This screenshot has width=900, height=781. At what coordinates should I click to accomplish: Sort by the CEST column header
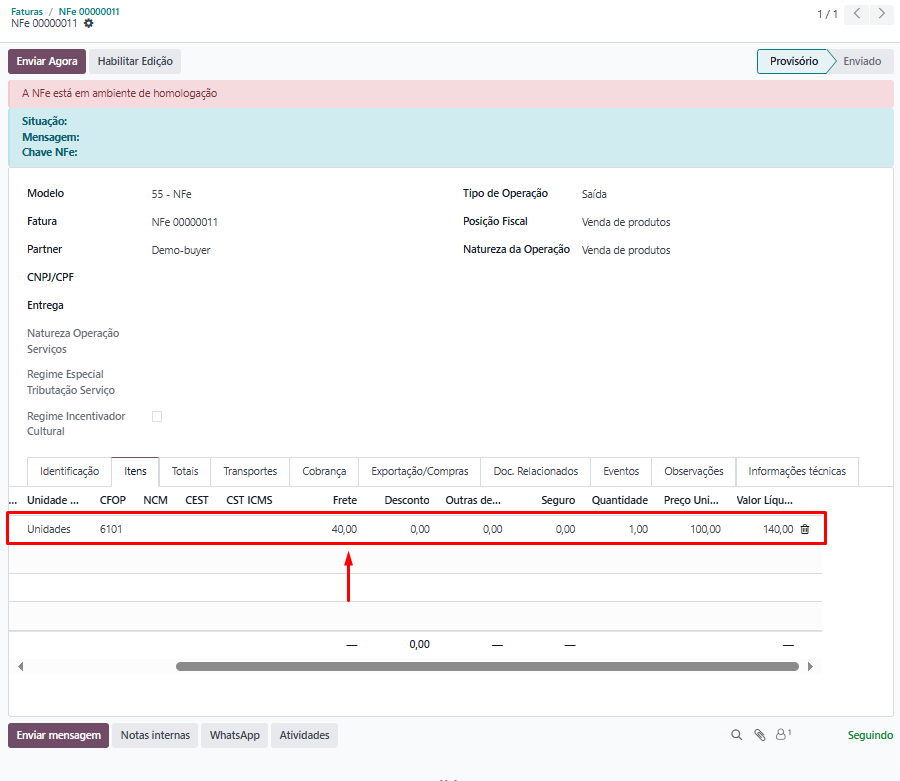pyautogui.click(x=197, y=500)
